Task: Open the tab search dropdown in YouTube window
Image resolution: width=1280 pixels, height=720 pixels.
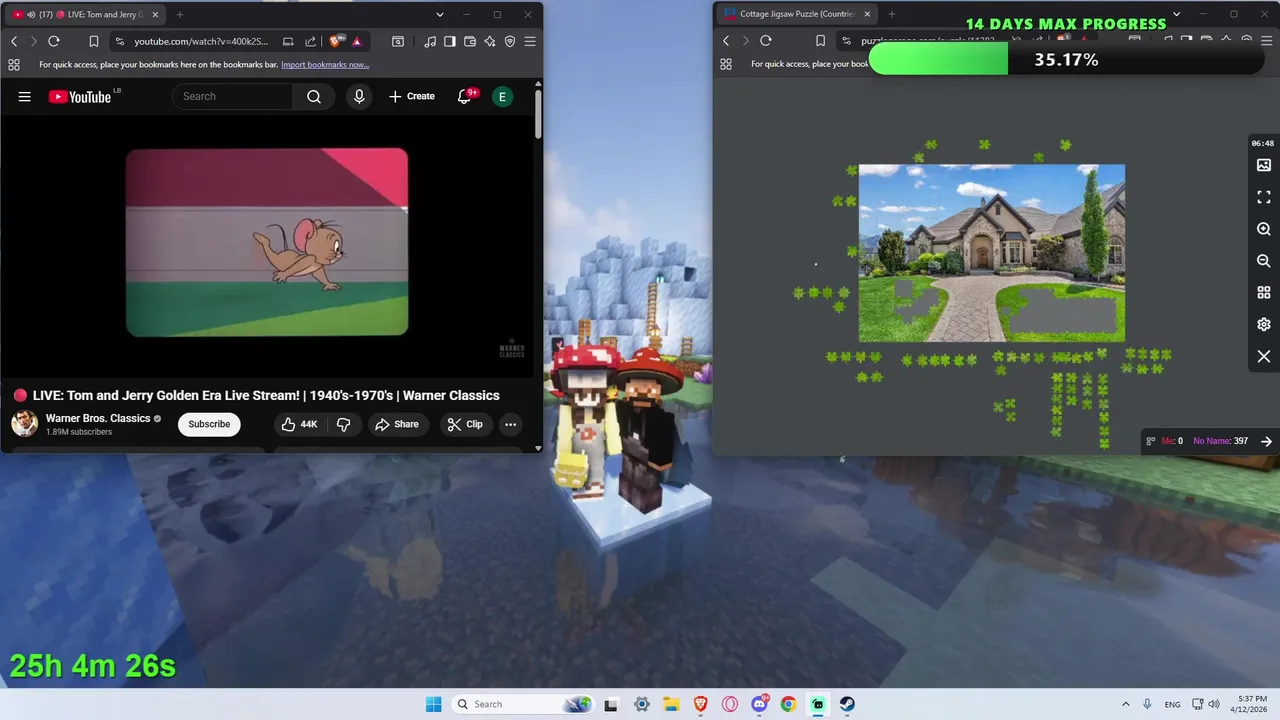Action: tap(440, 14)
